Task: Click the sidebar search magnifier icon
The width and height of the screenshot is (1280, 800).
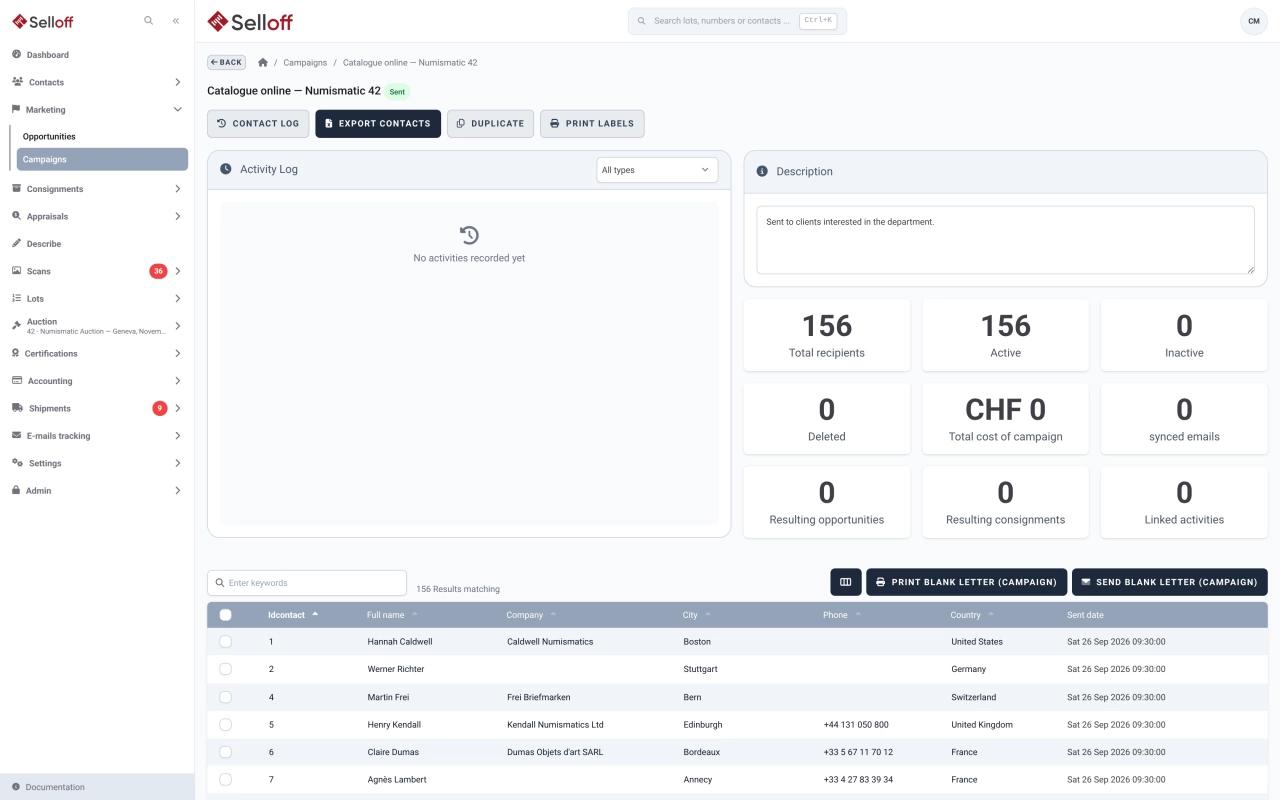Action: (x=148, y=20)
